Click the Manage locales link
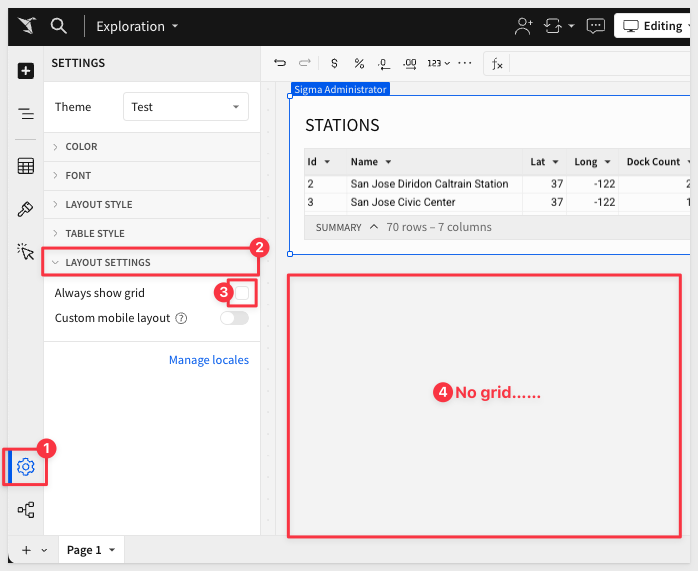The width and height of the screenshot is (698, 571). [x=208, y=360]
